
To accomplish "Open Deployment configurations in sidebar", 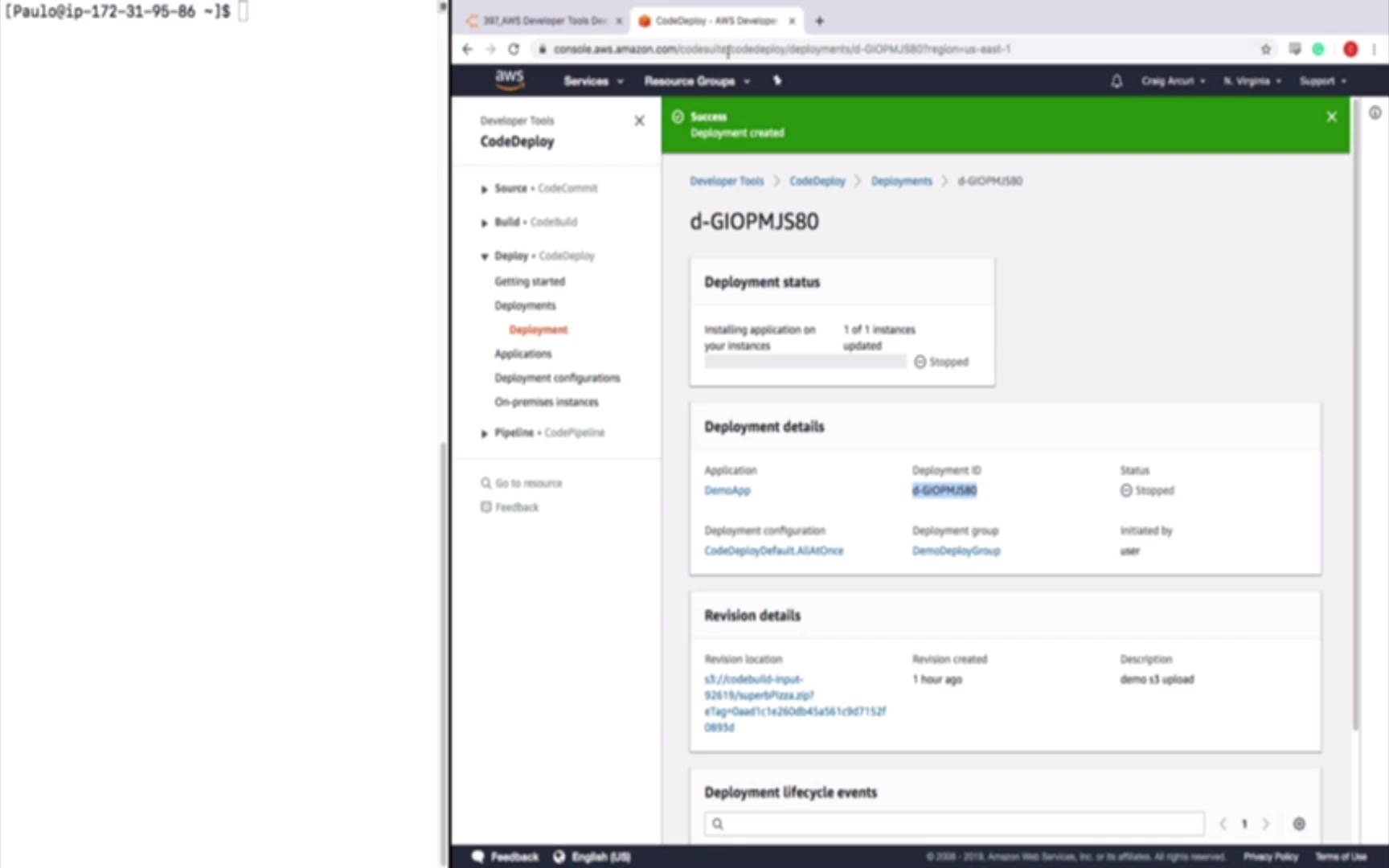I will click(557, 378).
